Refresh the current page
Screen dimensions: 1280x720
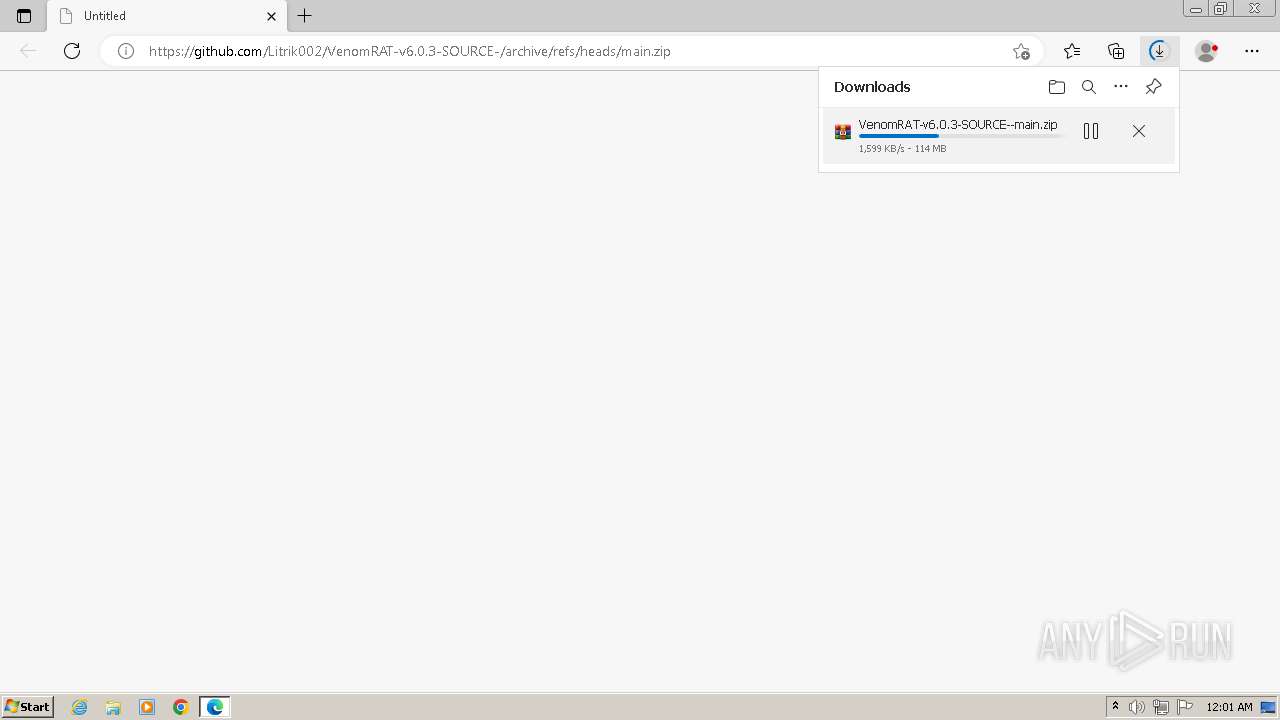72,51
